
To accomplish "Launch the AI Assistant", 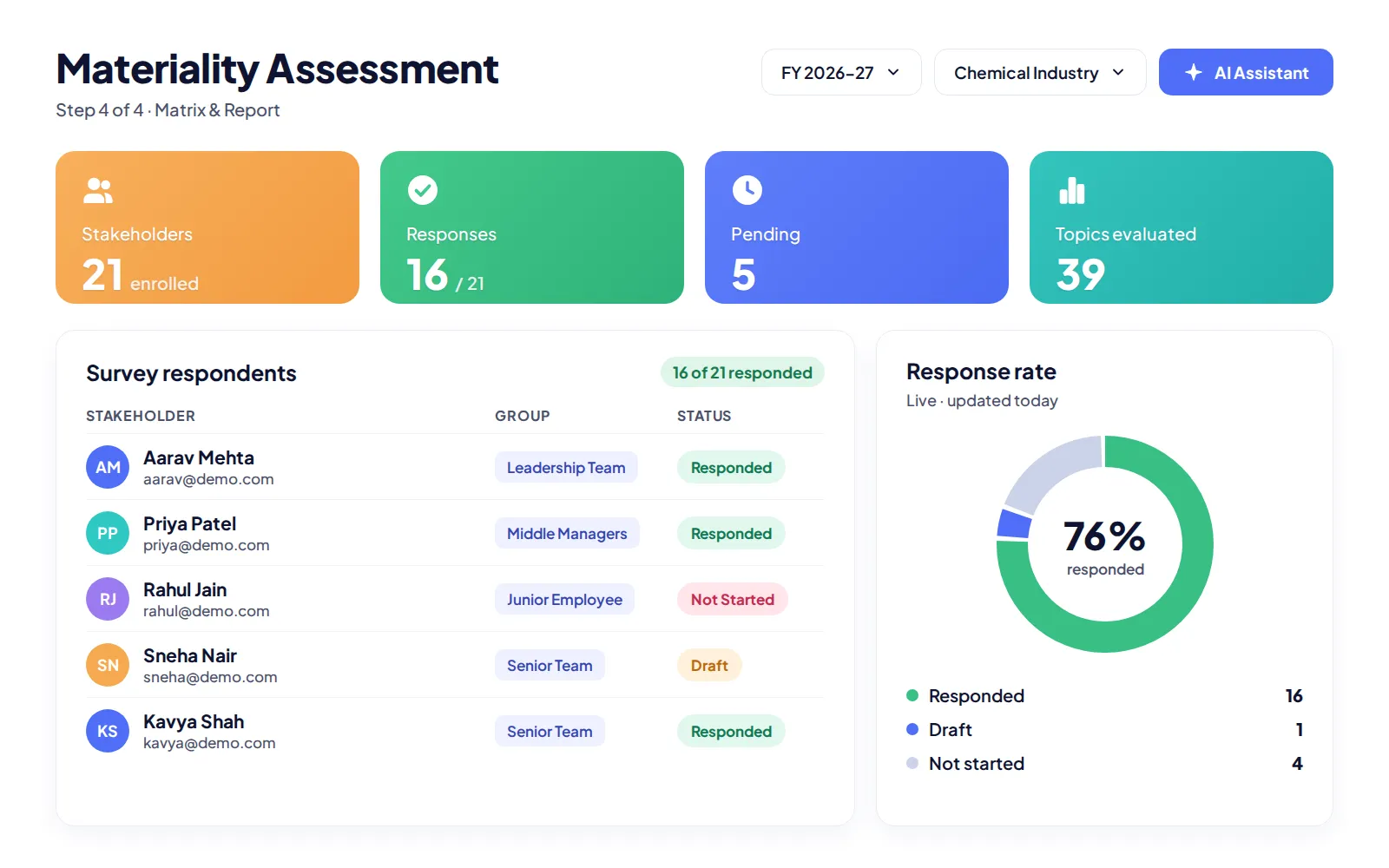I will coord(1246,72).
